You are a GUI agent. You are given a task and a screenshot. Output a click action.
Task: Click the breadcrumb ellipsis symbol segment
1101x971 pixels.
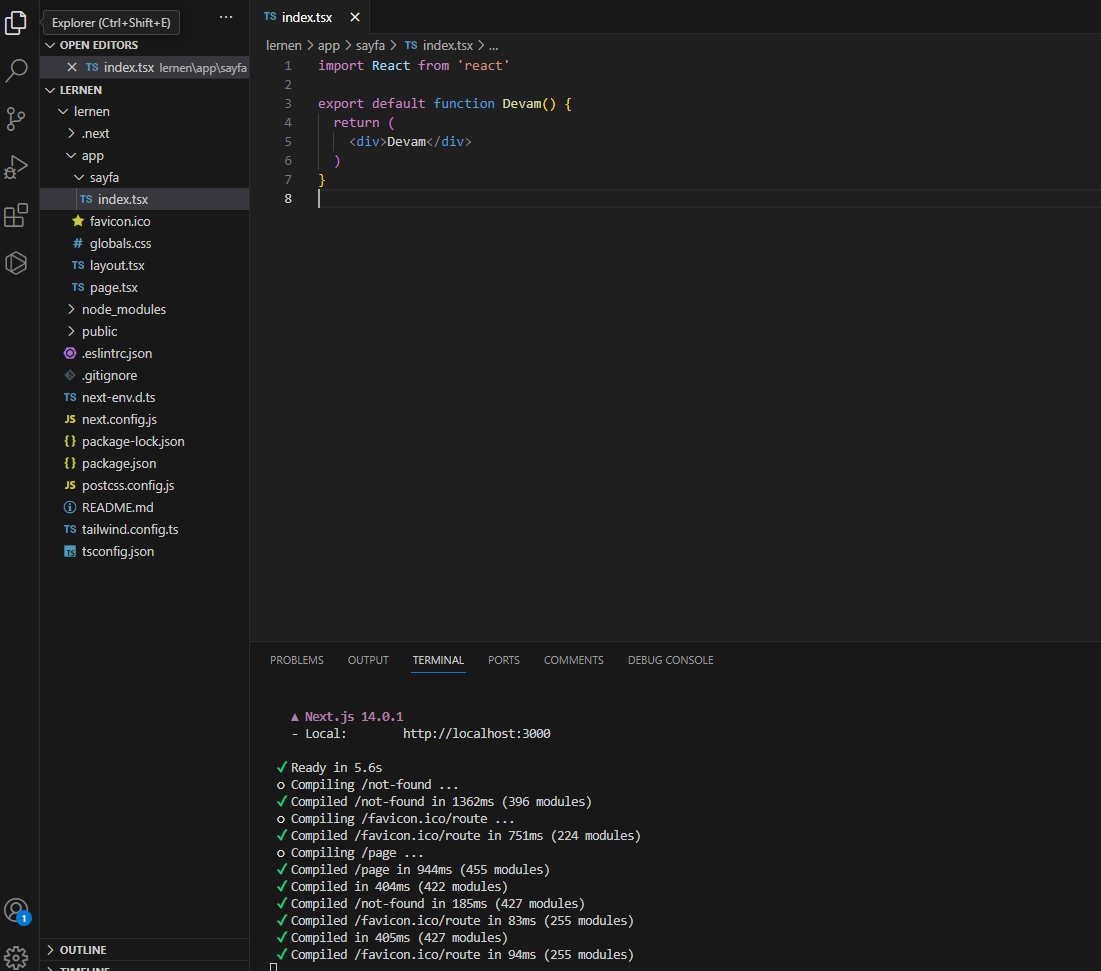coord(494,46)
